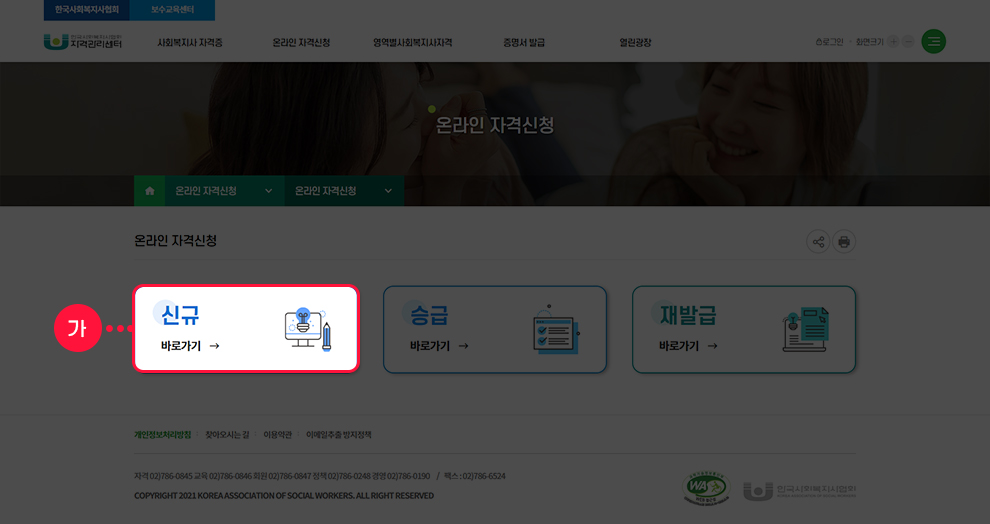Click the WA web accessibility badge
The image size is (990, 524).
[x=706, y=488]
